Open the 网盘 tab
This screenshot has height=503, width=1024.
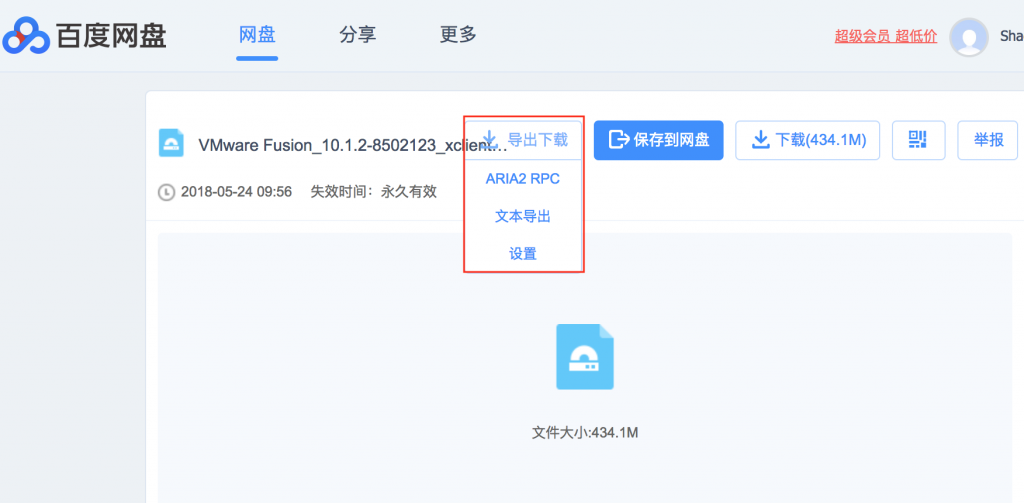(257, 35)
